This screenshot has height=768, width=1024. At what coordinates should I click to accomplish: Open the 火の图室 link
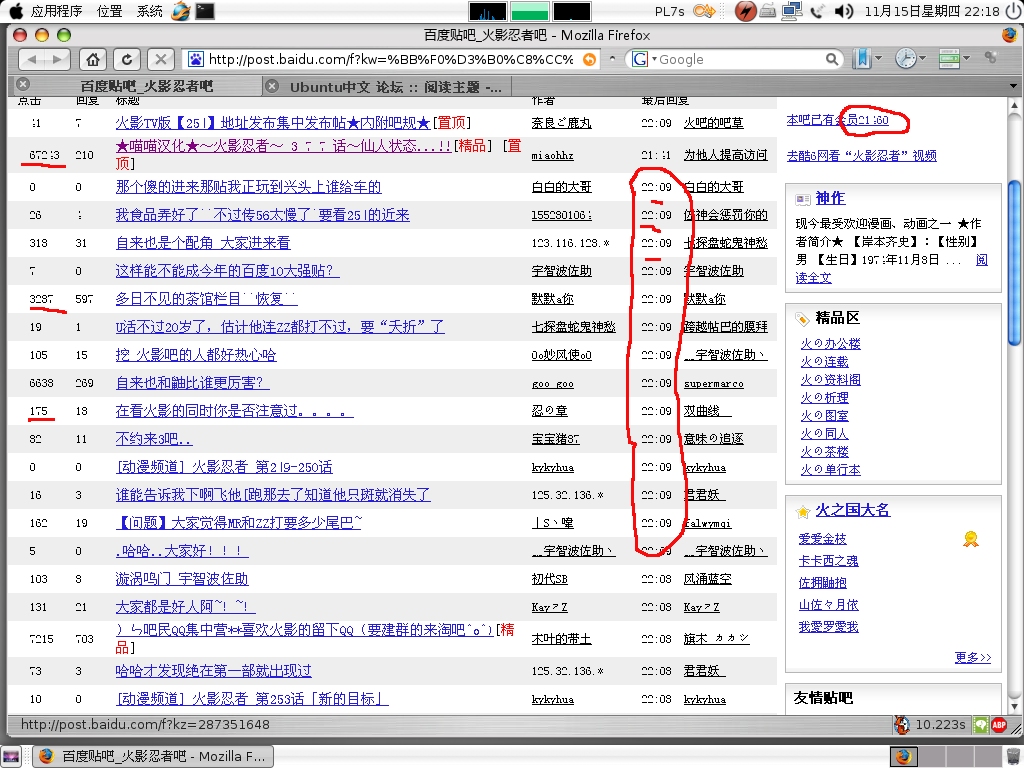[824, 415]
